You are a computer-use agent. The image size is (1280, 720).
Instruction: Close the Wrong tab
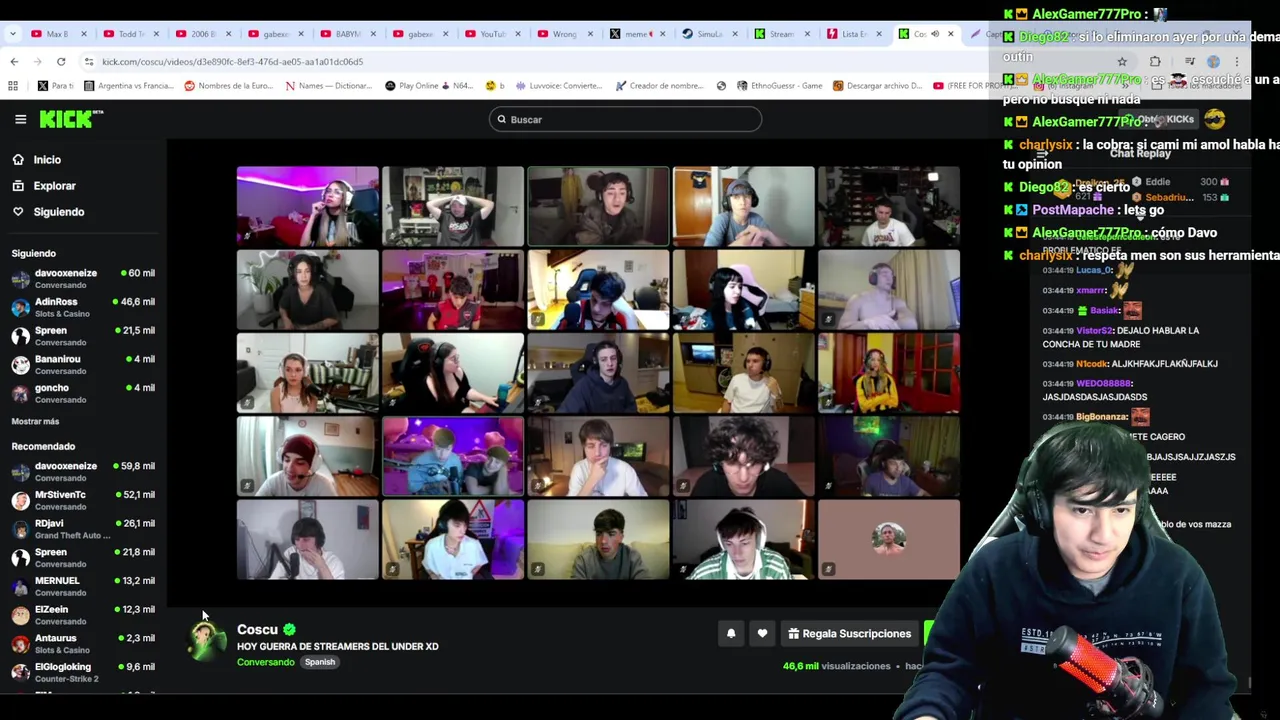click(x=590, y=34)
